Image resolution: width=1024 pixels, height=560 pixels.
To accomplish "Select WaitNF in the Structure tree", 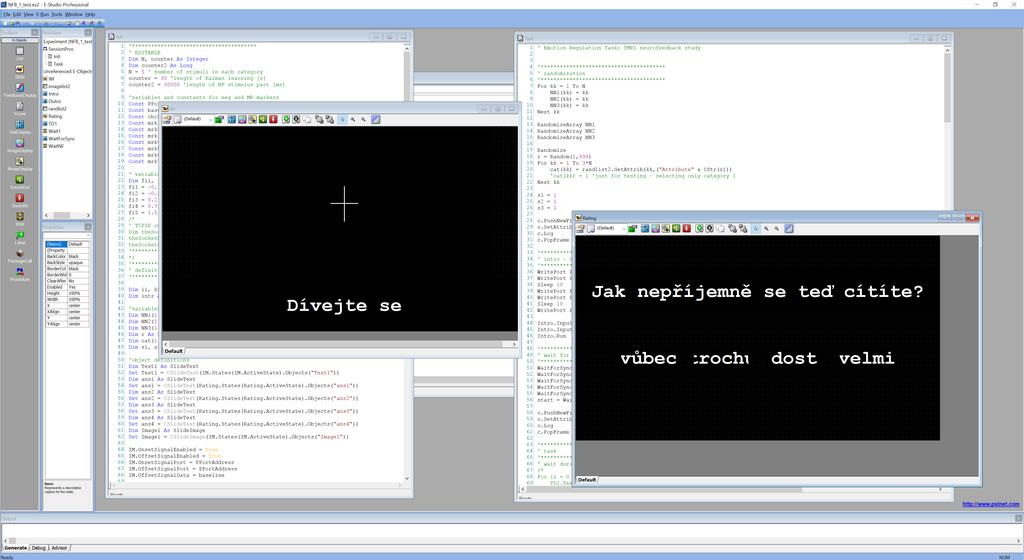I will pyautogui.click(x=56, y=146).
